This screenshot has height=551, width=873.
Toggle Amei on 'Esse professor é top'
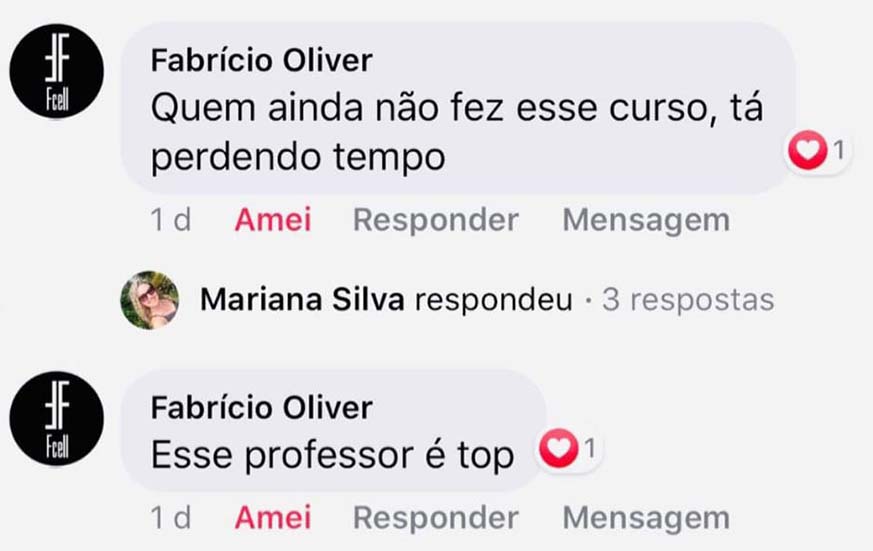coord(273,518)
